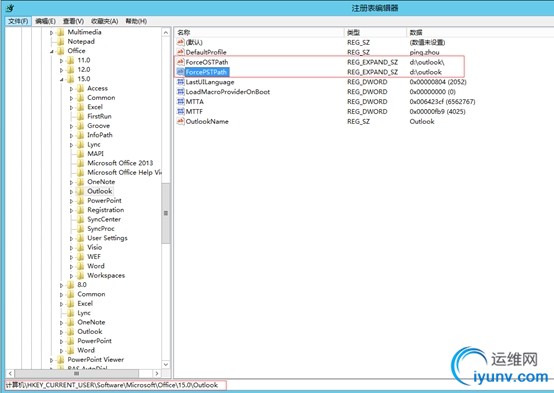Click the '0x00000fb9 (4025)' data value
The width and height of the screenshot is (554, 393).
437,112
